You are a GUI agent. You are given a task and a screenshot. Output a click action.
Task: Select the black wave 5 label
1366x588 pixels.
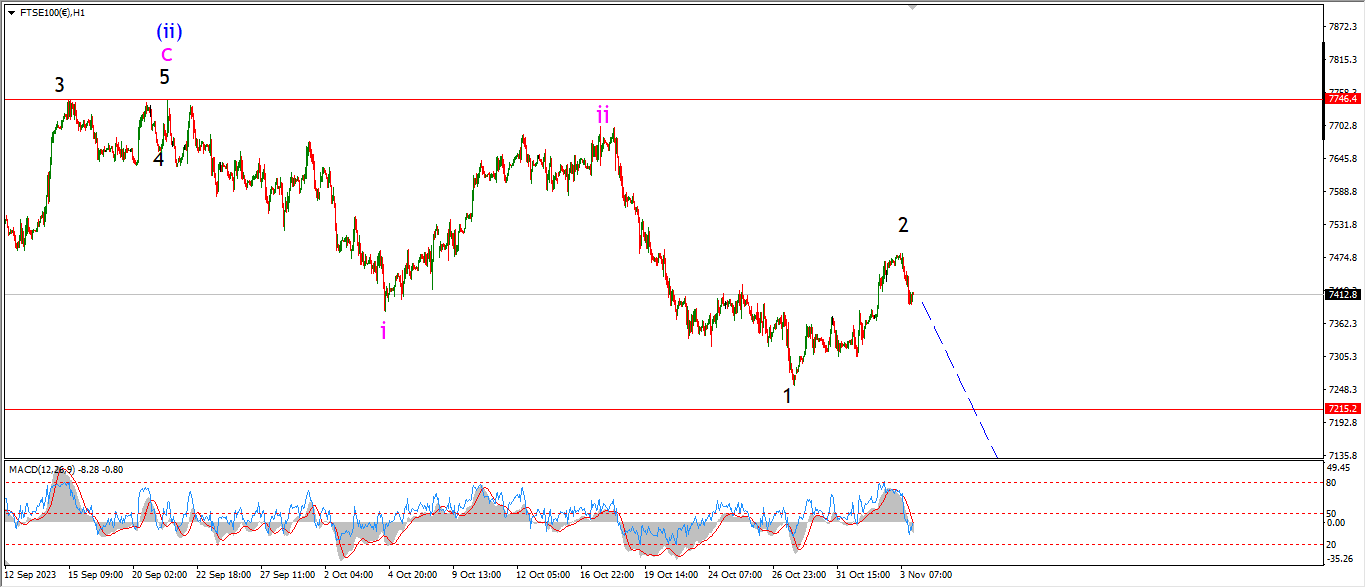[165, 77]
